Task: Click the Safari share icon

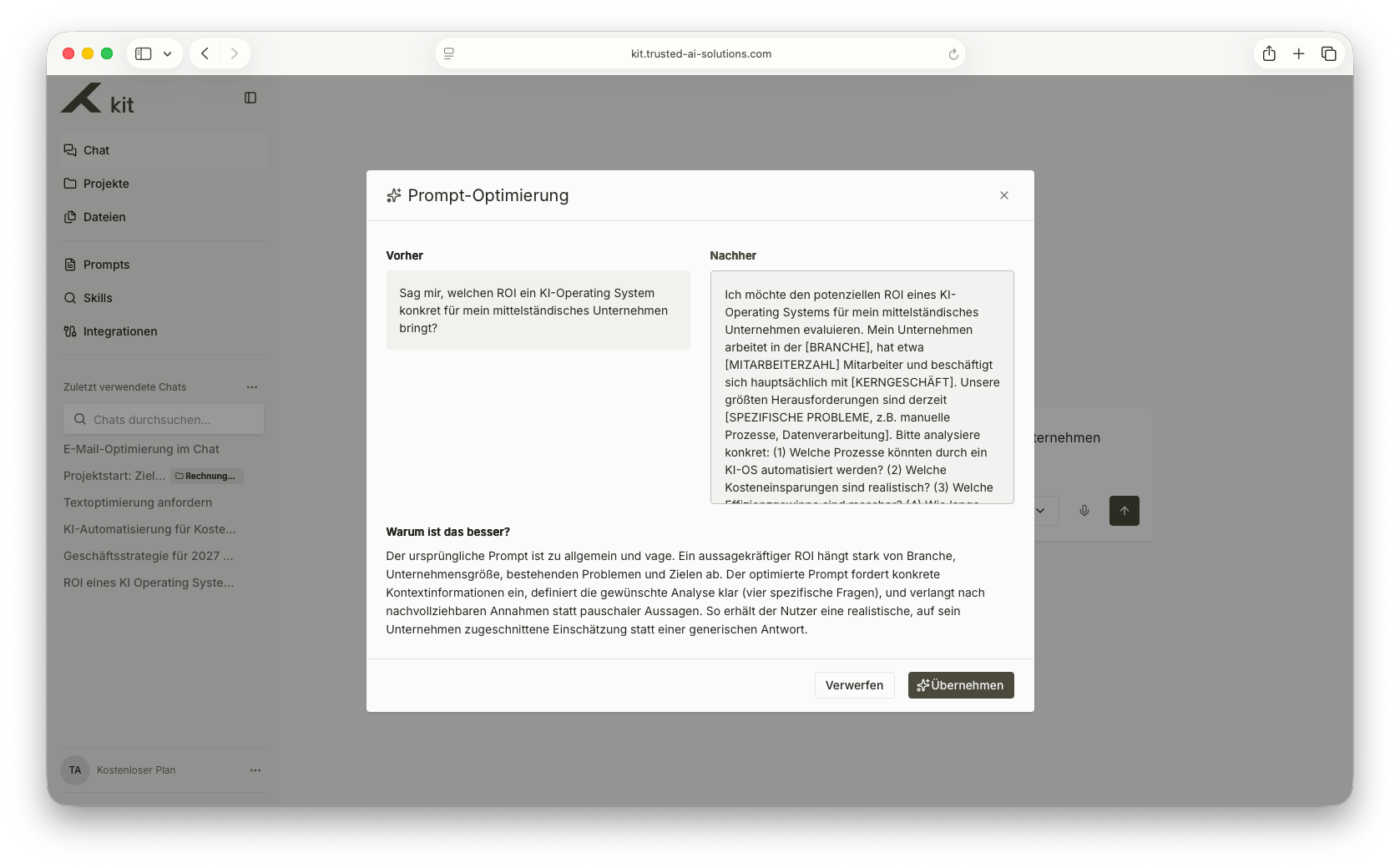Action: 1269,53
